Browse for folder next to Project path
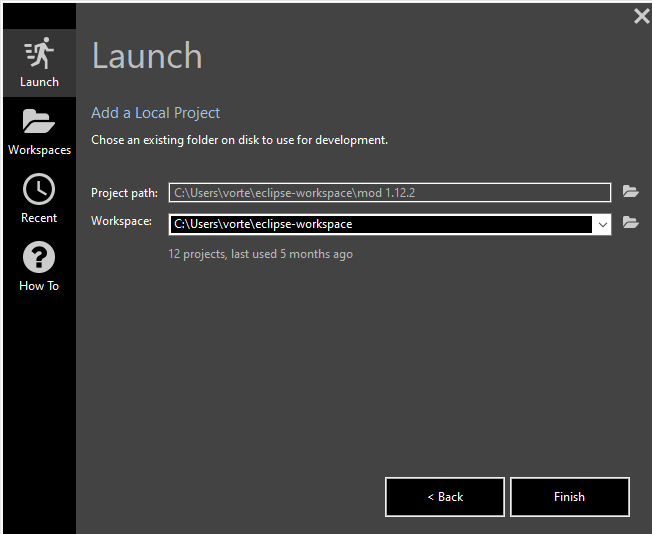 [x=630, y=192]
